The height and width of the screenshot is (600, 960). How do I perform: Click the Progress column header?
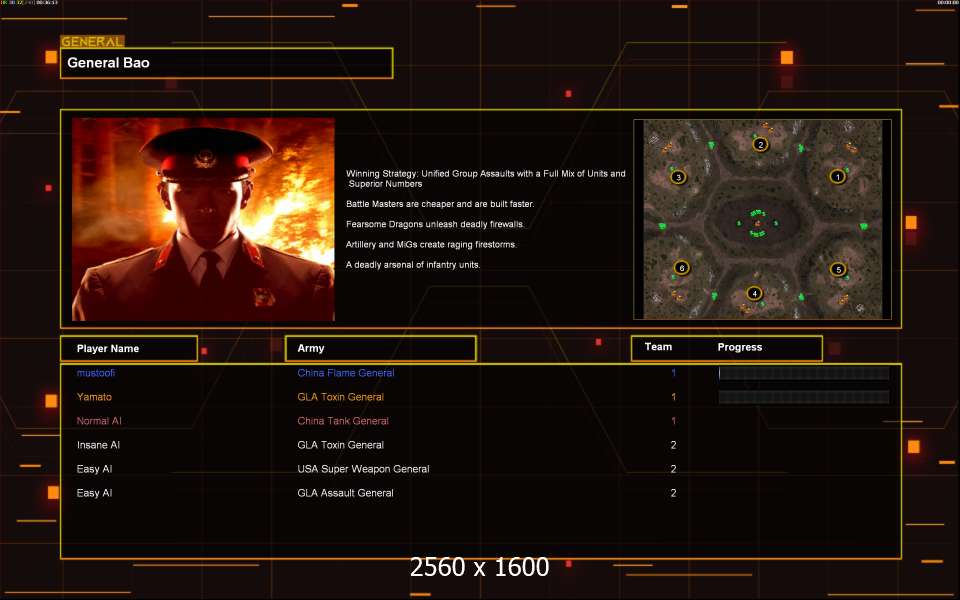point(740,347)
